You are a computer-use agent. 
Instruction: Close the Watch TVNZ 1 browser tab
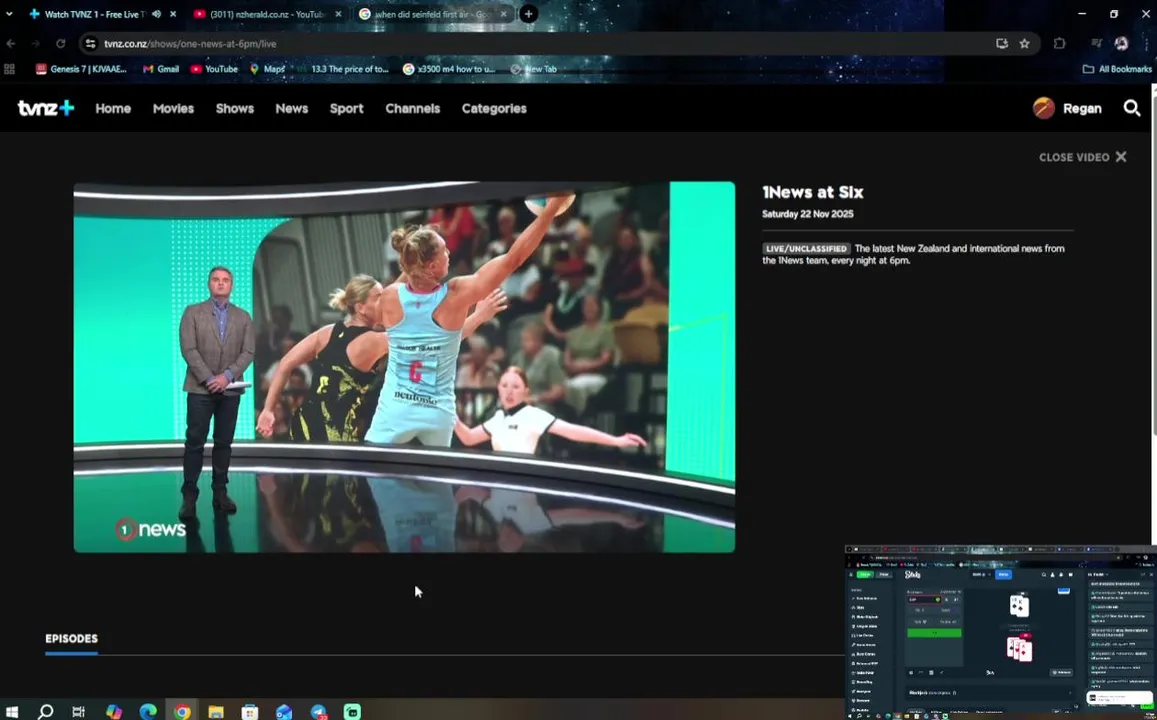[173, 14]
